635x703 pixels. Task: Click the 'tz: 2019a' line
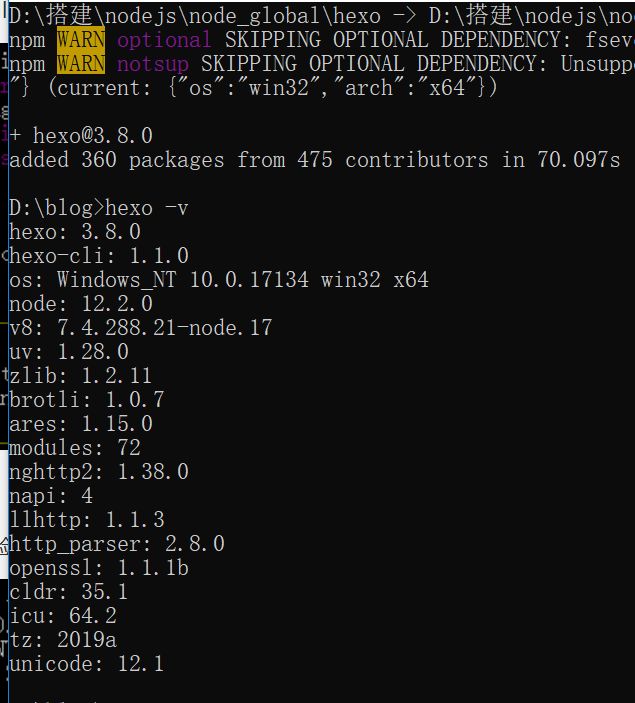(x=63, y=640)
